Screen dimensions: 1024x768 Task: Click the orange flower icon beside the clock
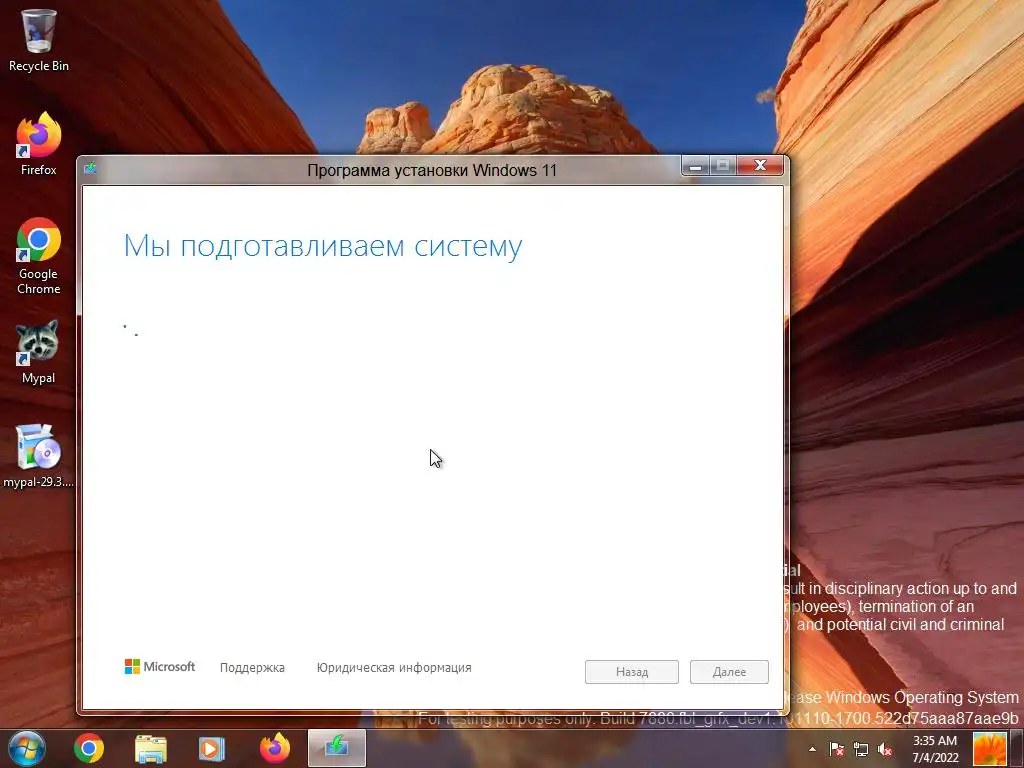(990, 749)
